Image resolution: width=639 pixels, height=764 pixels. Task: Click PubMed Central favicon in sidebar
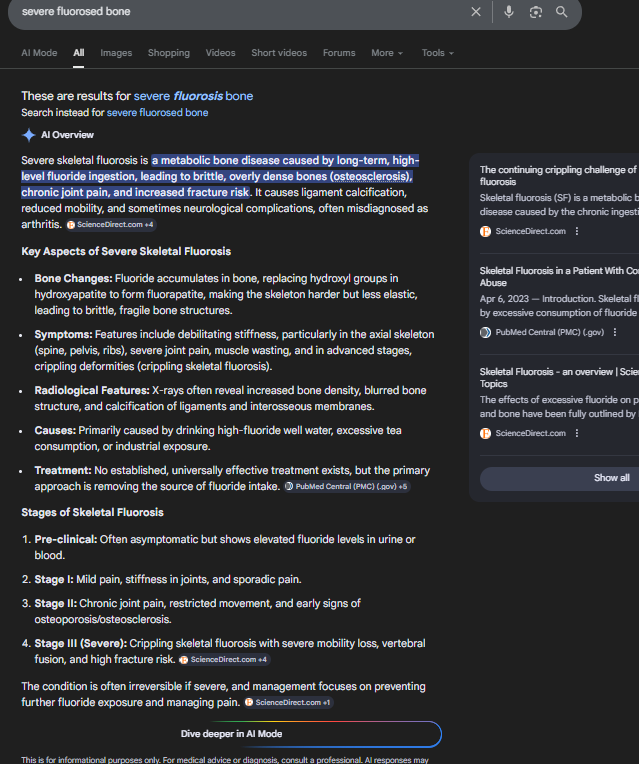click(x=485, y=332)
